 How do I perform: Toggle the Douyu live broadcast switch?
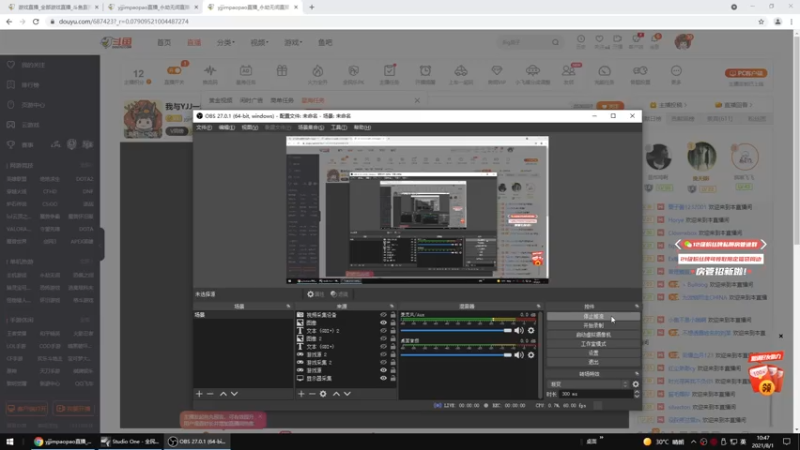174,70
